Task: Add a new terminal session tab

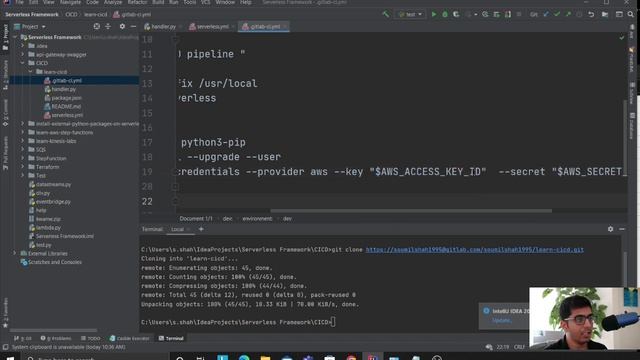Action: 201,229
